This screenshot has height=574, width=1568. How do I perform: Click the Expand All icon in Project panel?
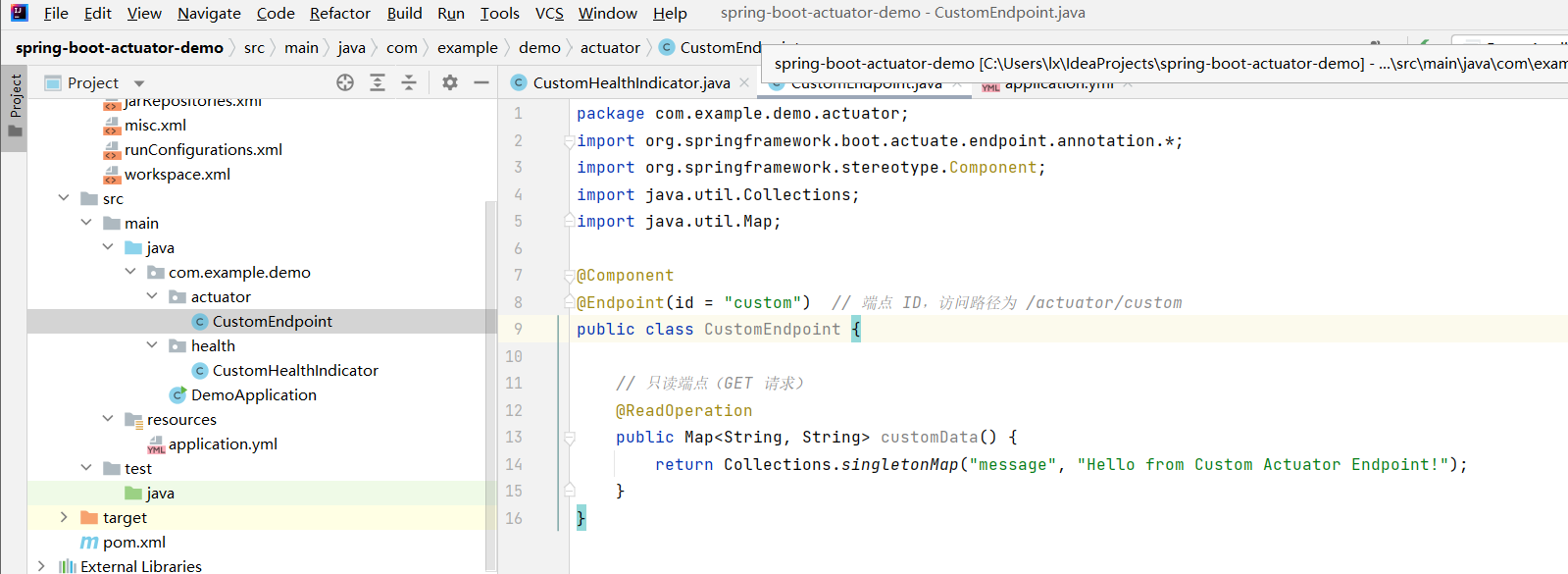pyautogui.click(x=378, y=83)
